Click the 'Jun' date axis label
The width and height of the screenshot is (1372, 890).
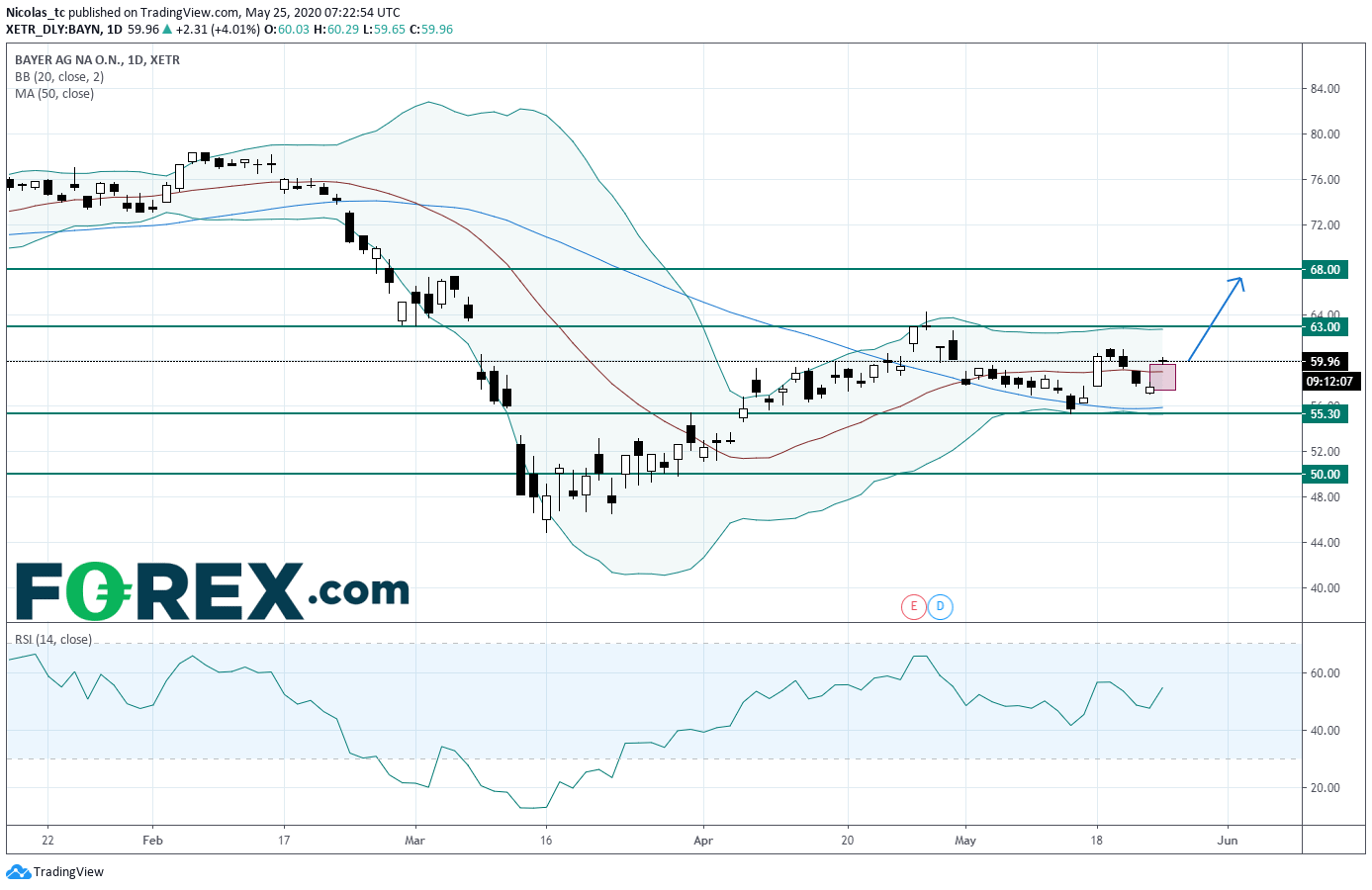pyautogui.click(x=1228, y=841)
